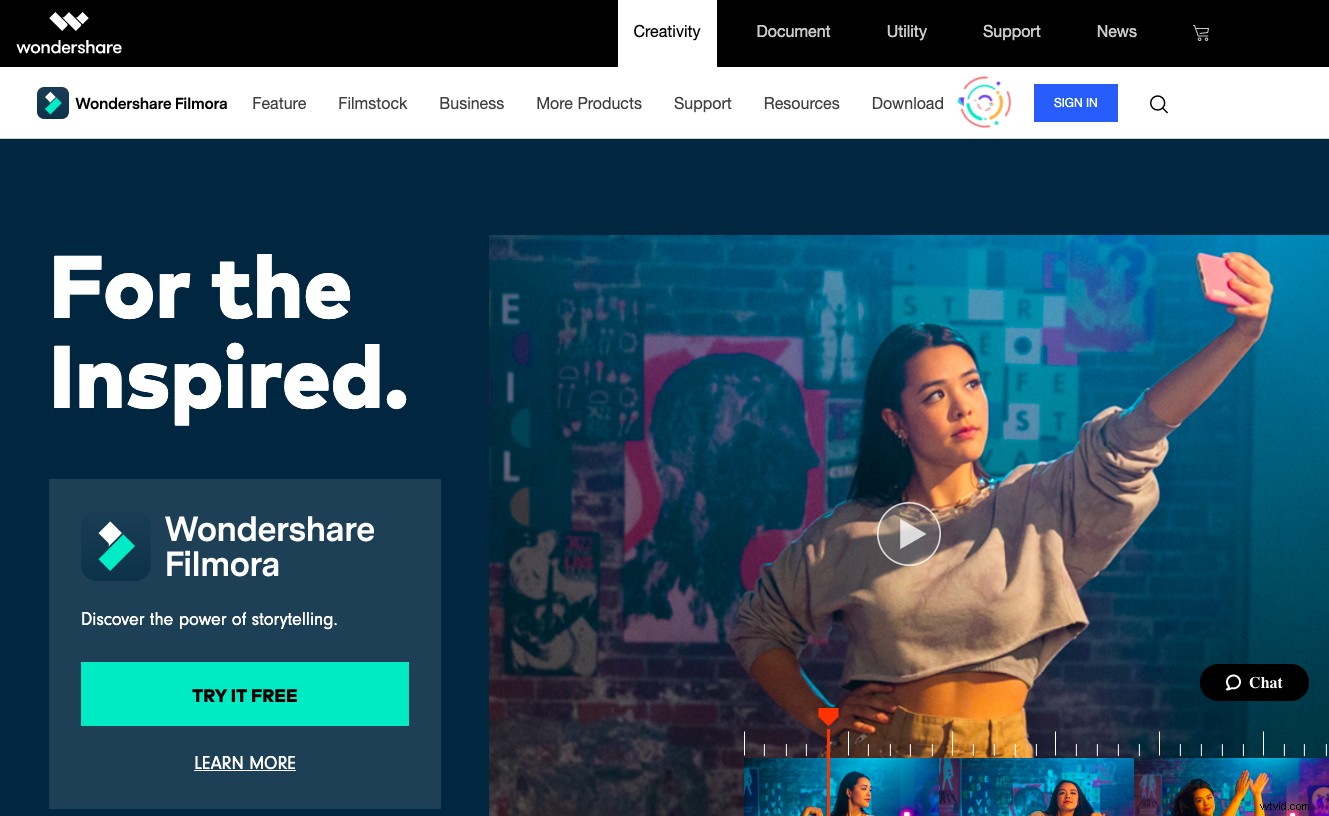Click the Filmora icon in the promo card

(116, 546)
